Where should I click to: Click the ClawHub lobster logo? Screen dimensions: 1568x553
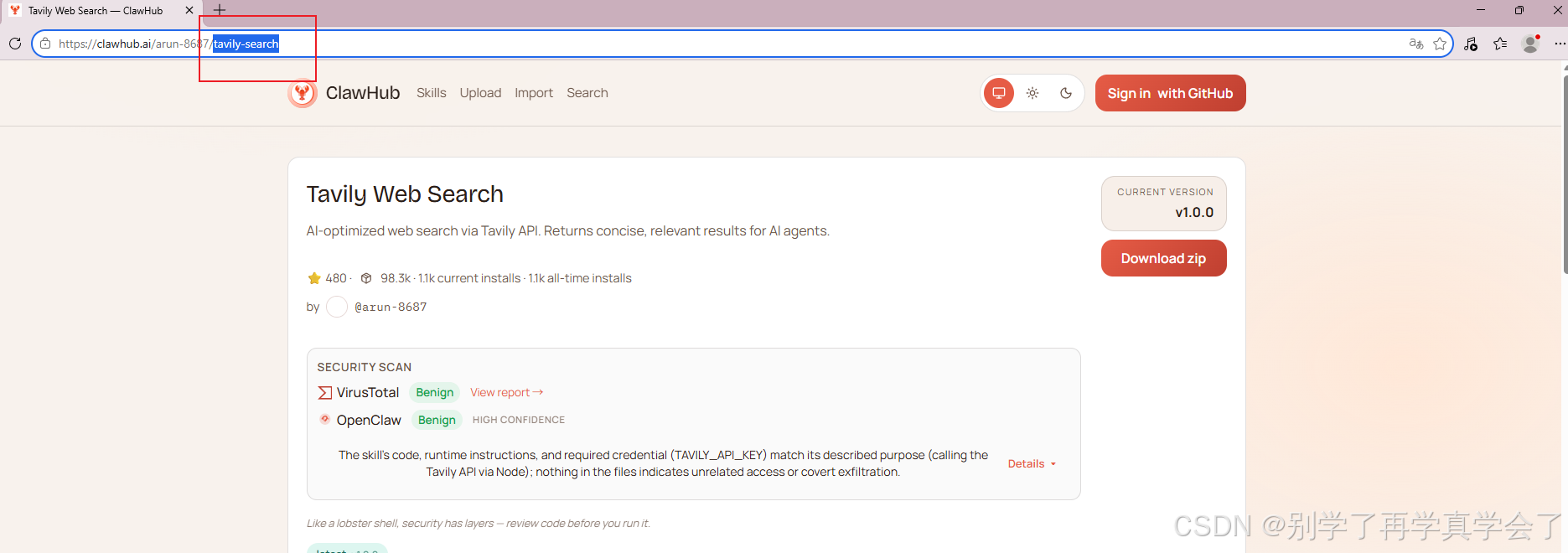pos(302,93)
